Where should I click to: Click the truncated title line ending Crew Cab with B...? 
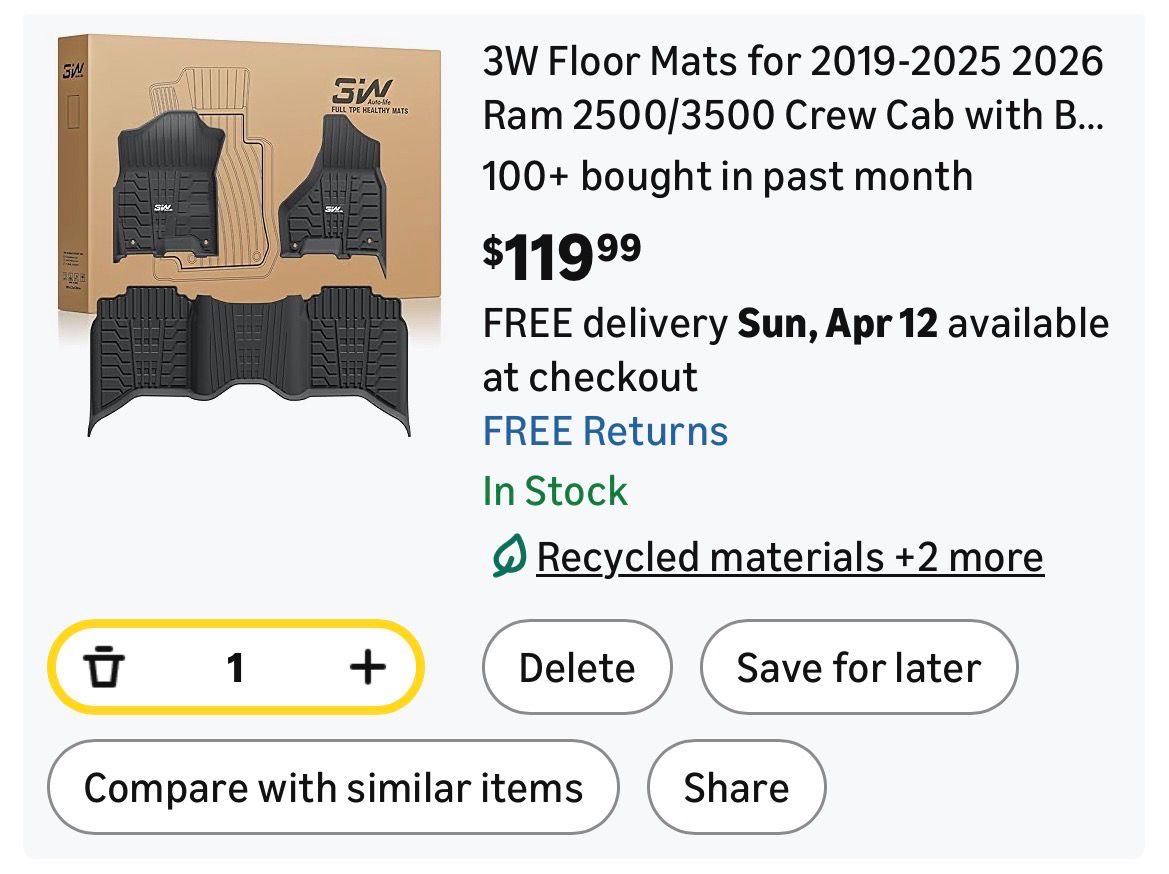click(793, 116)
